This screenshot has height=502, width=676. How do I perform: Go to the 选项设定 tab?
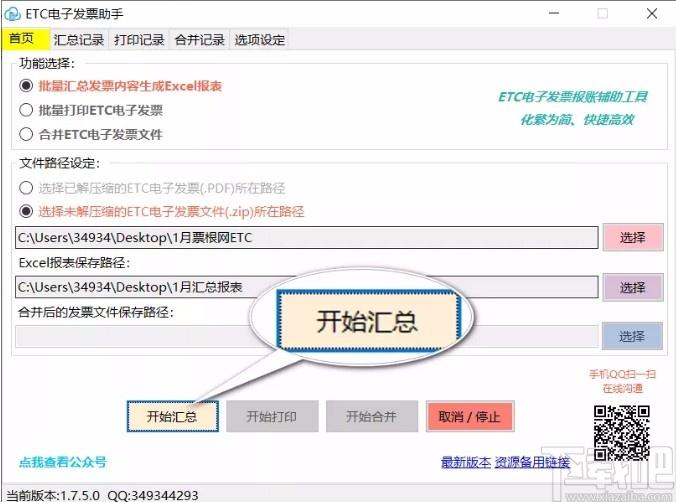coord(260,40)
